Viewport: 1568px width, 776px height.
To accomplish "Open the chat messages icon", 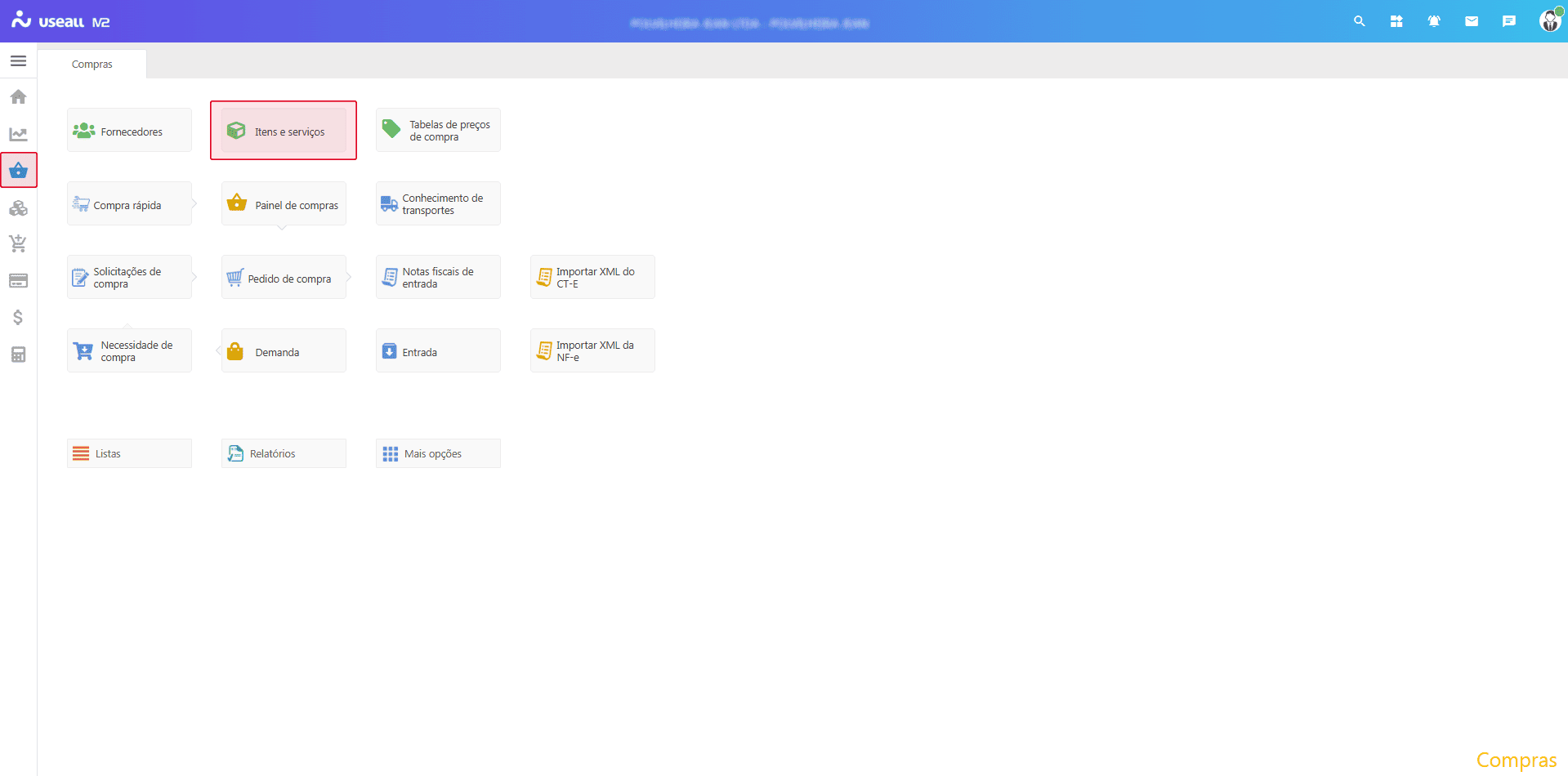I will click(x=1508, y=21).
